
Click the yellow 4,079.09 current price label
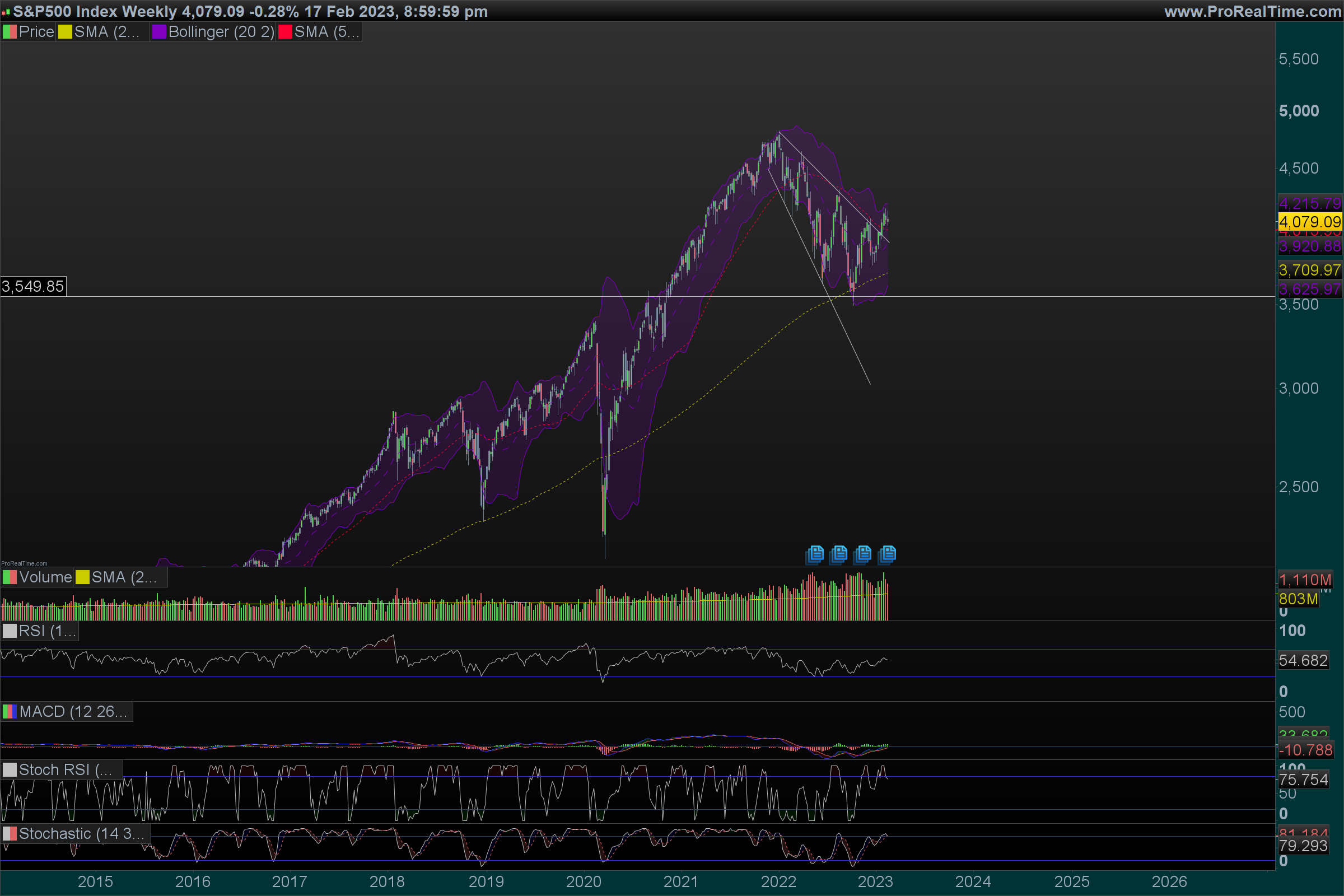[1309, 222]
